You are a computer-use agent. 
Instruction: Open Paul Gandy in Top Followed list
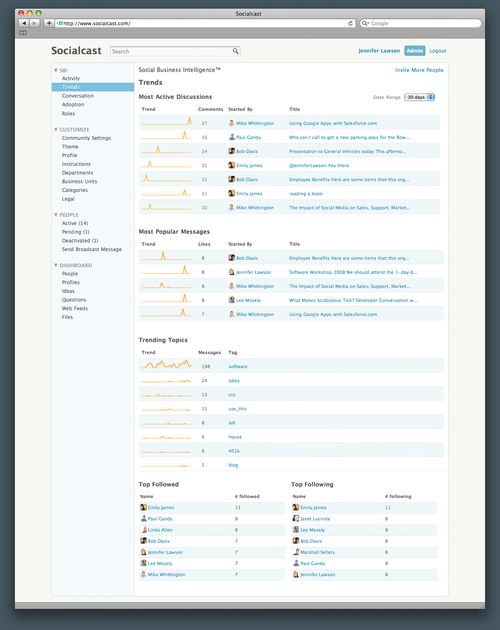(x=160, y=519)
